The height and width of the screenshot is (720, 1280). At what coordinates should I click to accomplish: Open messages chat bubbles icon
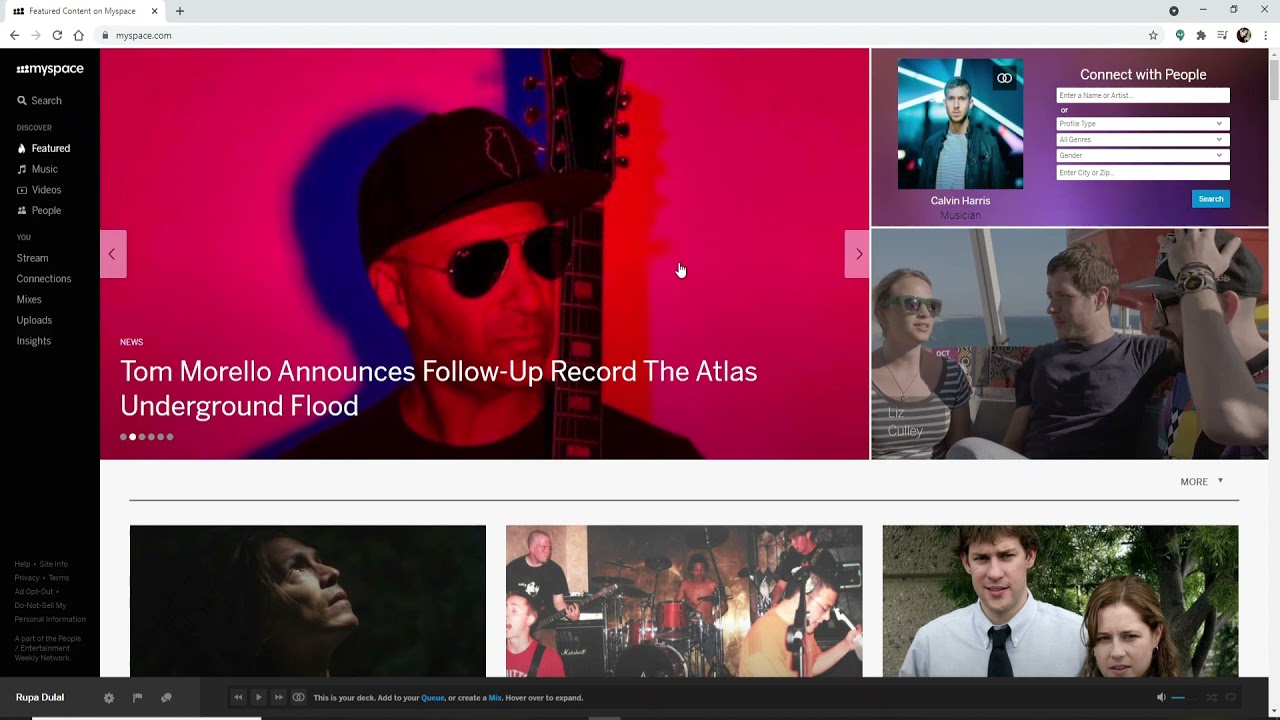[166, 698]
